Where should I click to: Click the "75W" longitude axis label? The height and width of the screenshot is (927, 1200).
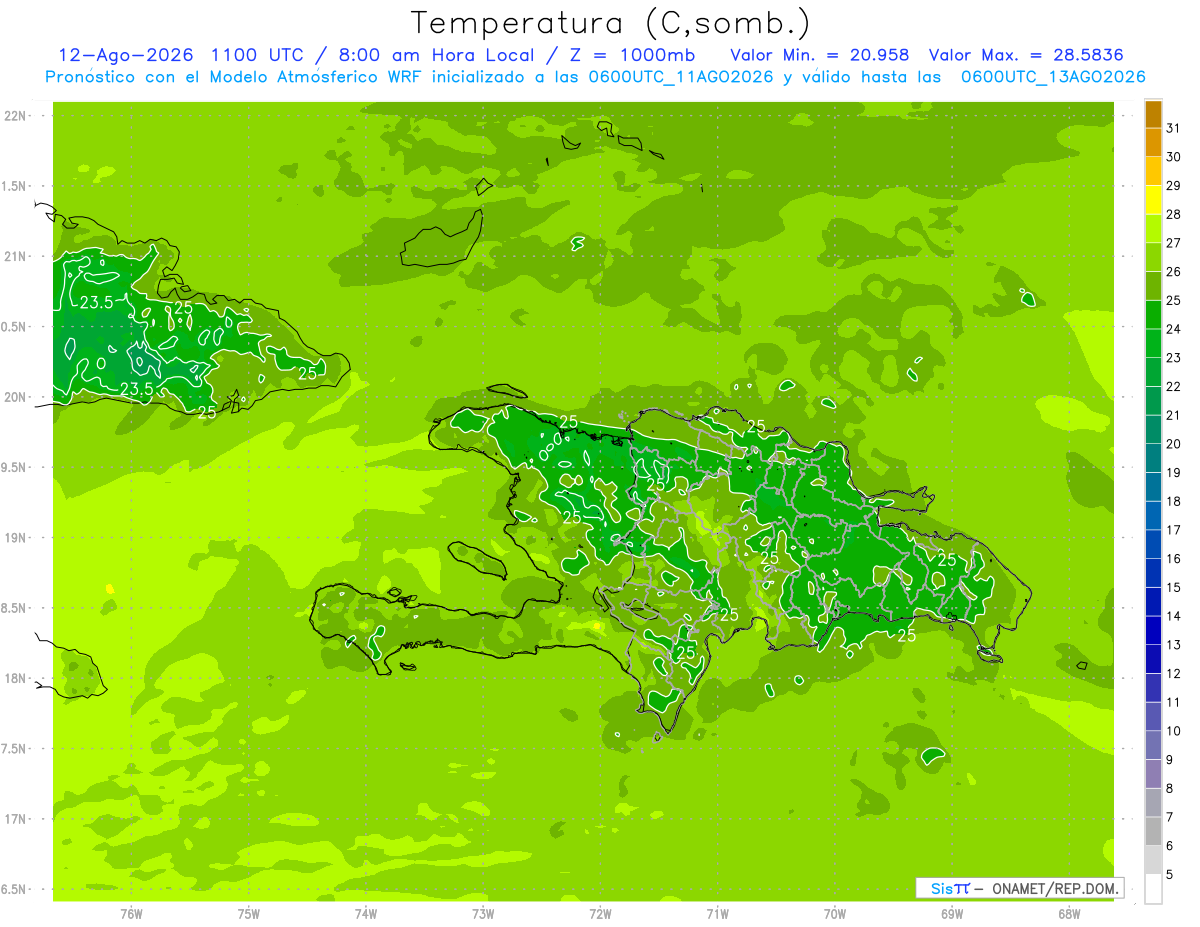tap(249, 913)
